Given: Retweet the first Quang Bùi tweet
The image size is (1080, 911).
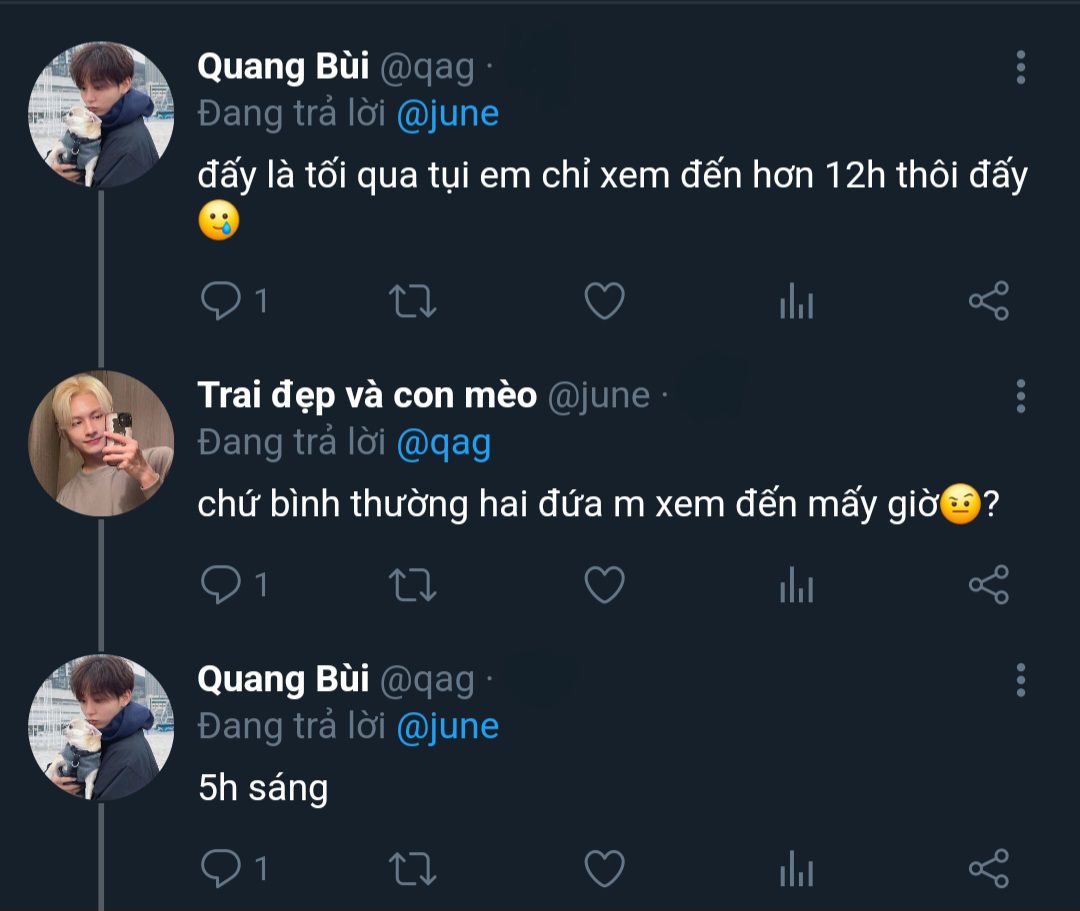Looking at the screenshot, I should pyautogui.click(x=411, y=301).
